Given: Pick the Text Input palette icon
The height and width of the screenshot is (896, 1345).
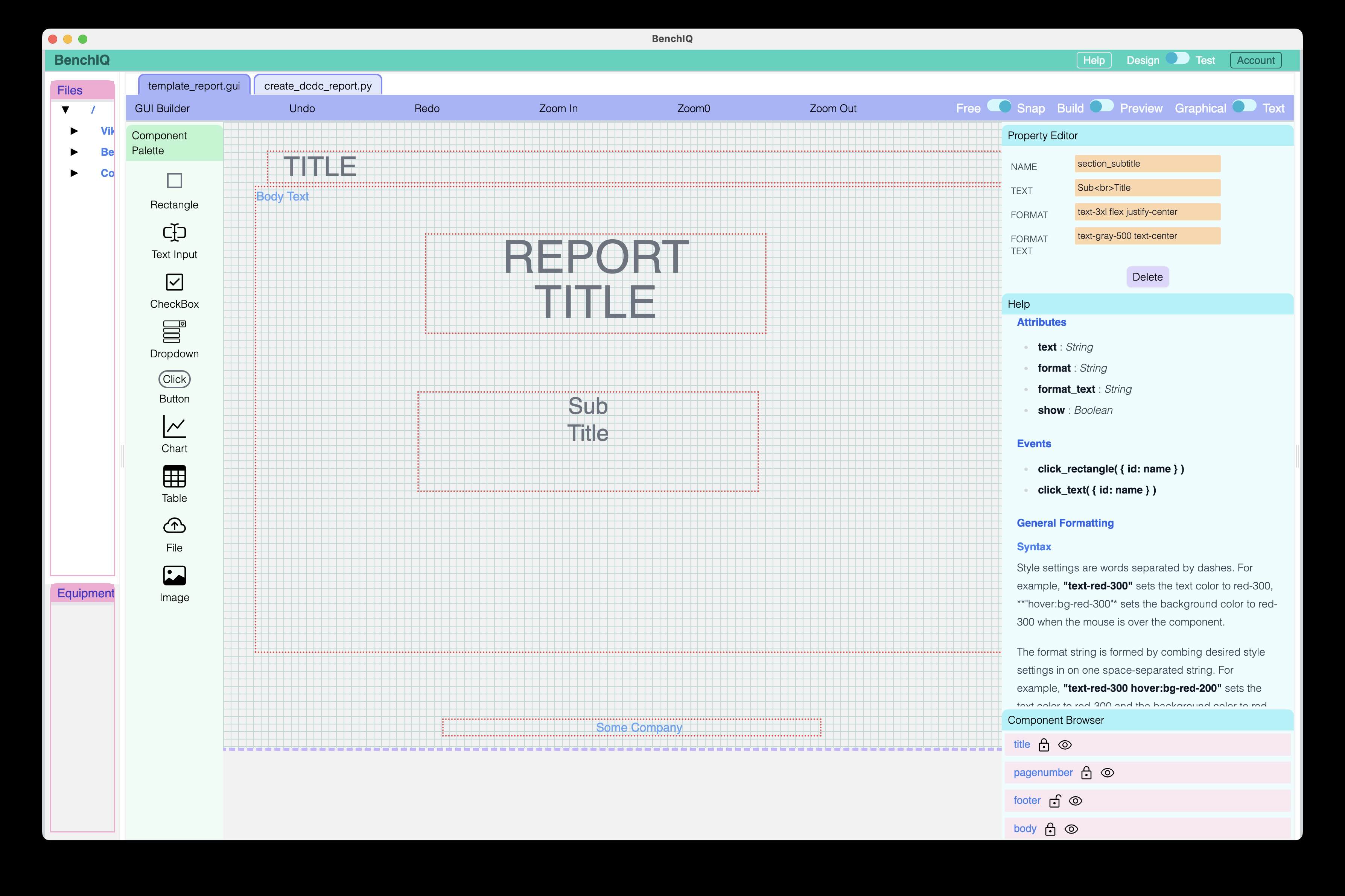Looking at the screenshot, I should [x=174, y=232].
